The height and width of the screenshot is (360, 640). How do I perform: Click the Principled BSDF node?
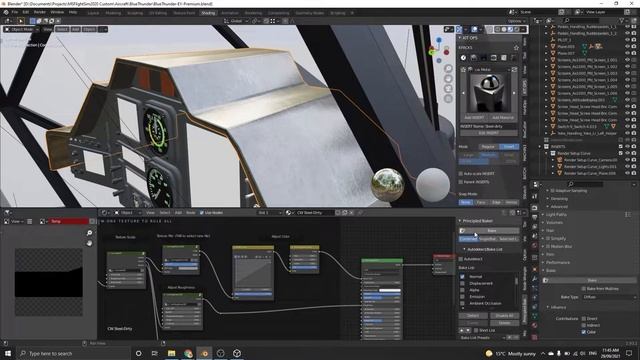pos(382,298)
